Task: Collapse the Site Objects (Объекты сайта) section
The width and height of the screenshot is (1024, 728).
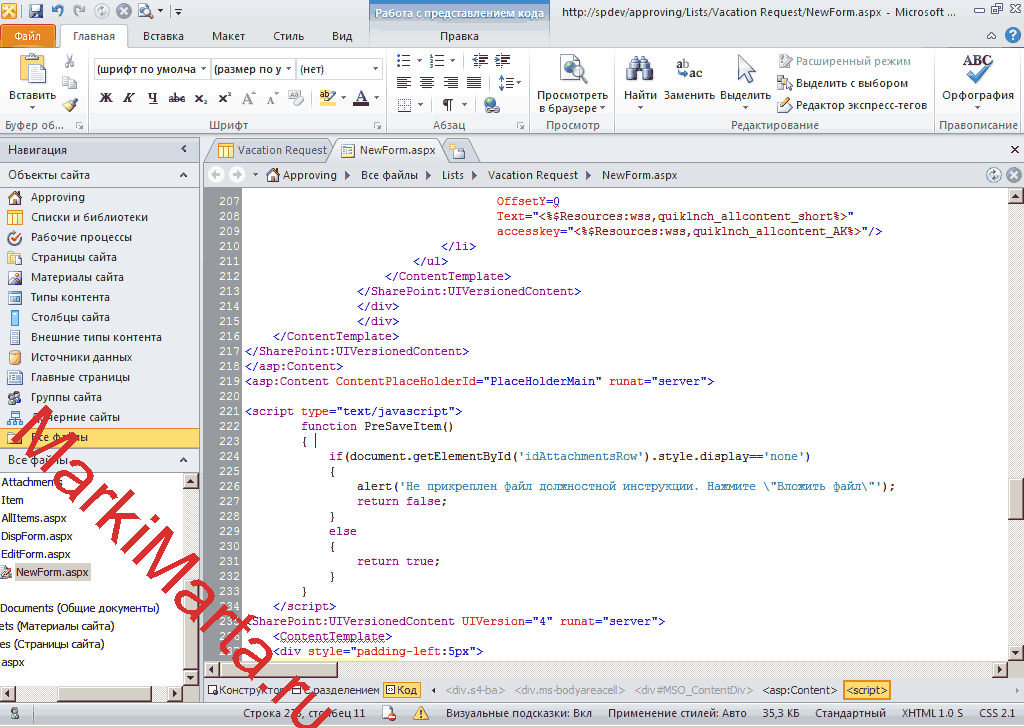Action: tap(183, 175)
